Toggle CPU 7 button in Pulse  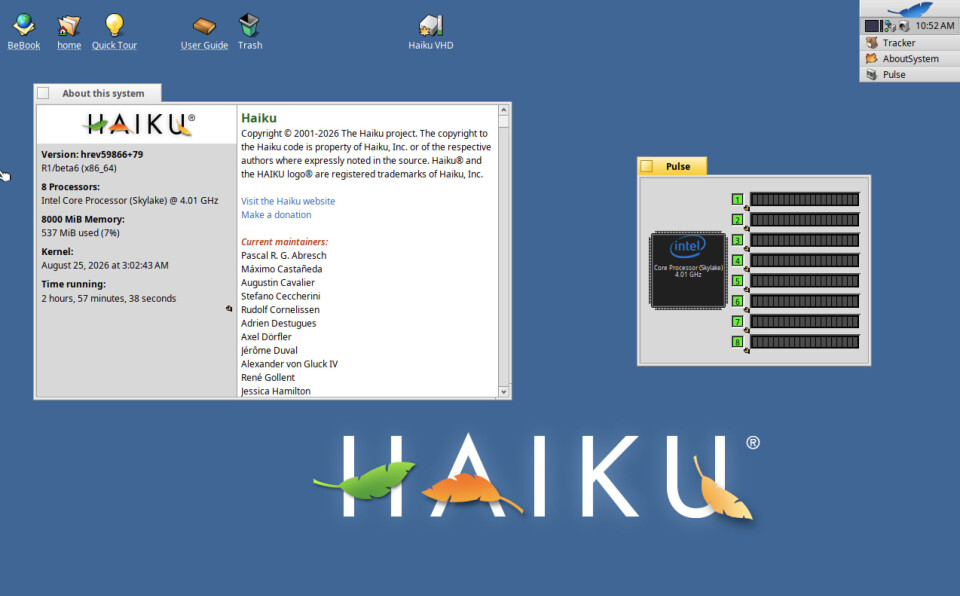click(737, 321)
